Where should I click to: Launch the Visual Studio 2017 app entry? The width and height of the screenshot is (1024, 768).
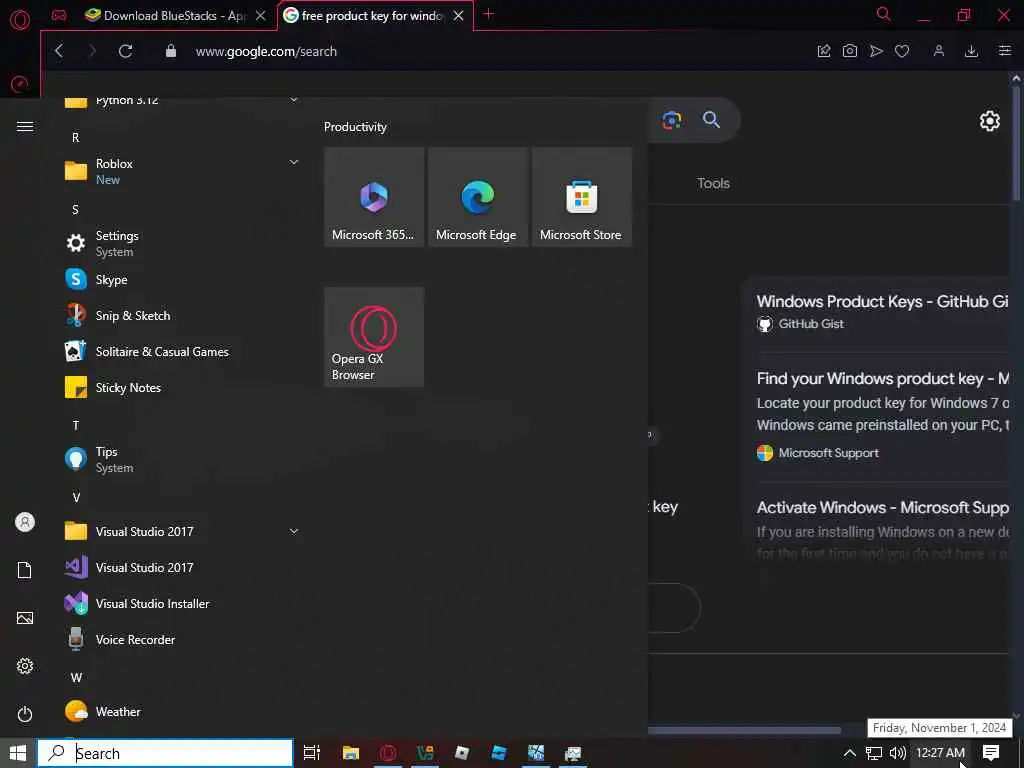click(x=180, y=568)
